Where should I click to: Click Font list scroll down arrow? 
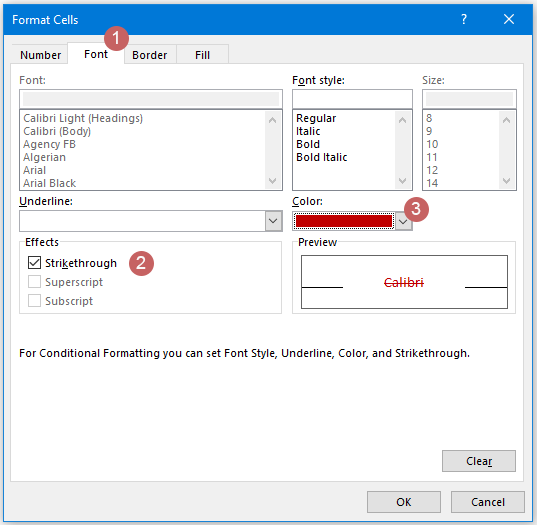[273, 180]
